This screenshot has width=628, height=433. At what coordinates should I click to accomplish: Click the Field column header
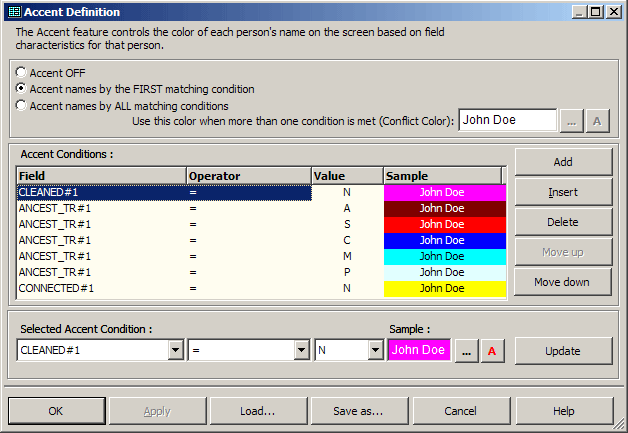tap(101, 176)
